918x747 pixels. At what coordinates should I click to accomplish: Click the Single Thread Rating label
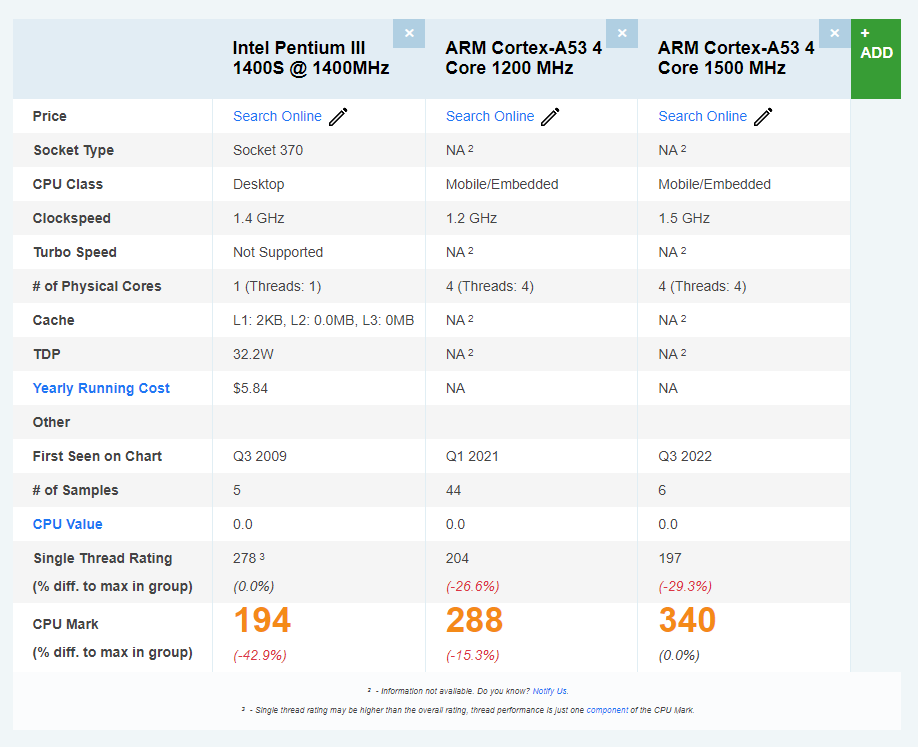tap(102, 558)
